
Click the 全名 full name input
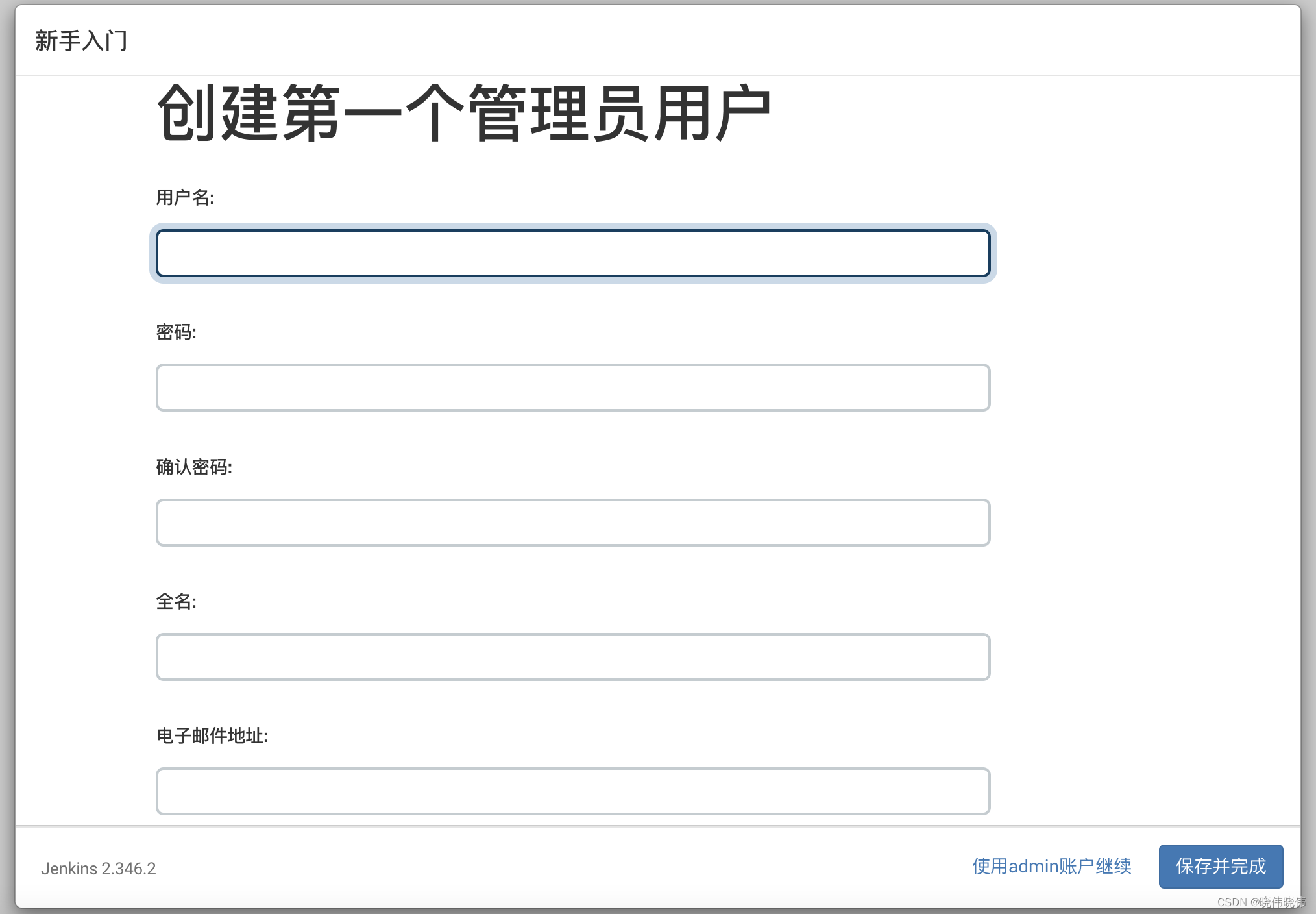(572, 657)
